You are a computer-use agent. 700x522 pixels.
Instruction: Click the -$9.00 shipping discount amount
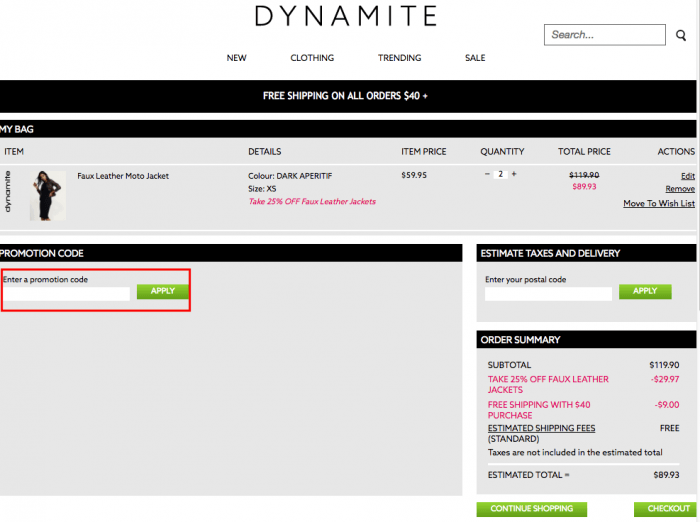[x=667, y=405]
